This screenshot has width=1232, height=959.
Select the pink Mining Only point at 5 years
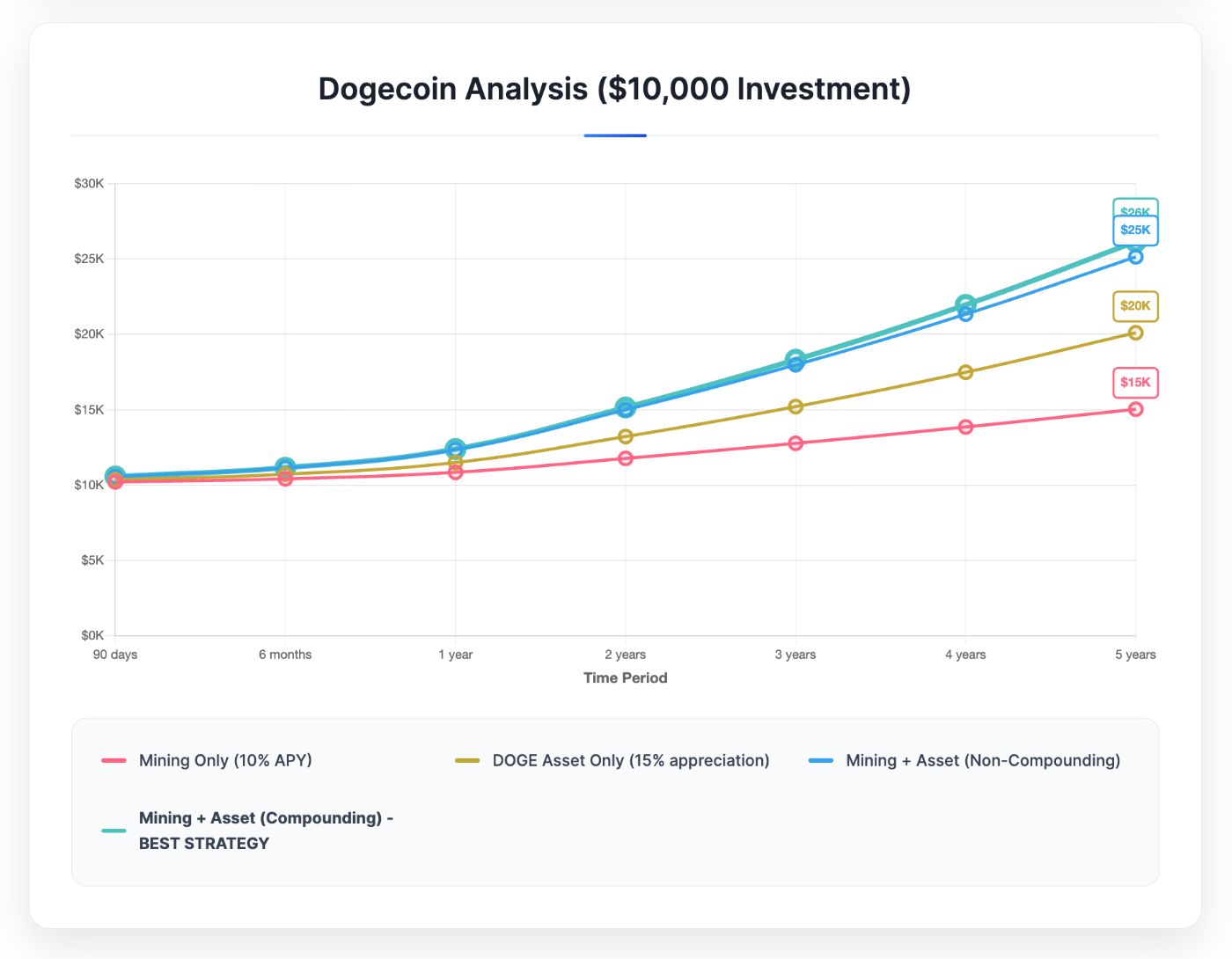tap(1135, 409)
